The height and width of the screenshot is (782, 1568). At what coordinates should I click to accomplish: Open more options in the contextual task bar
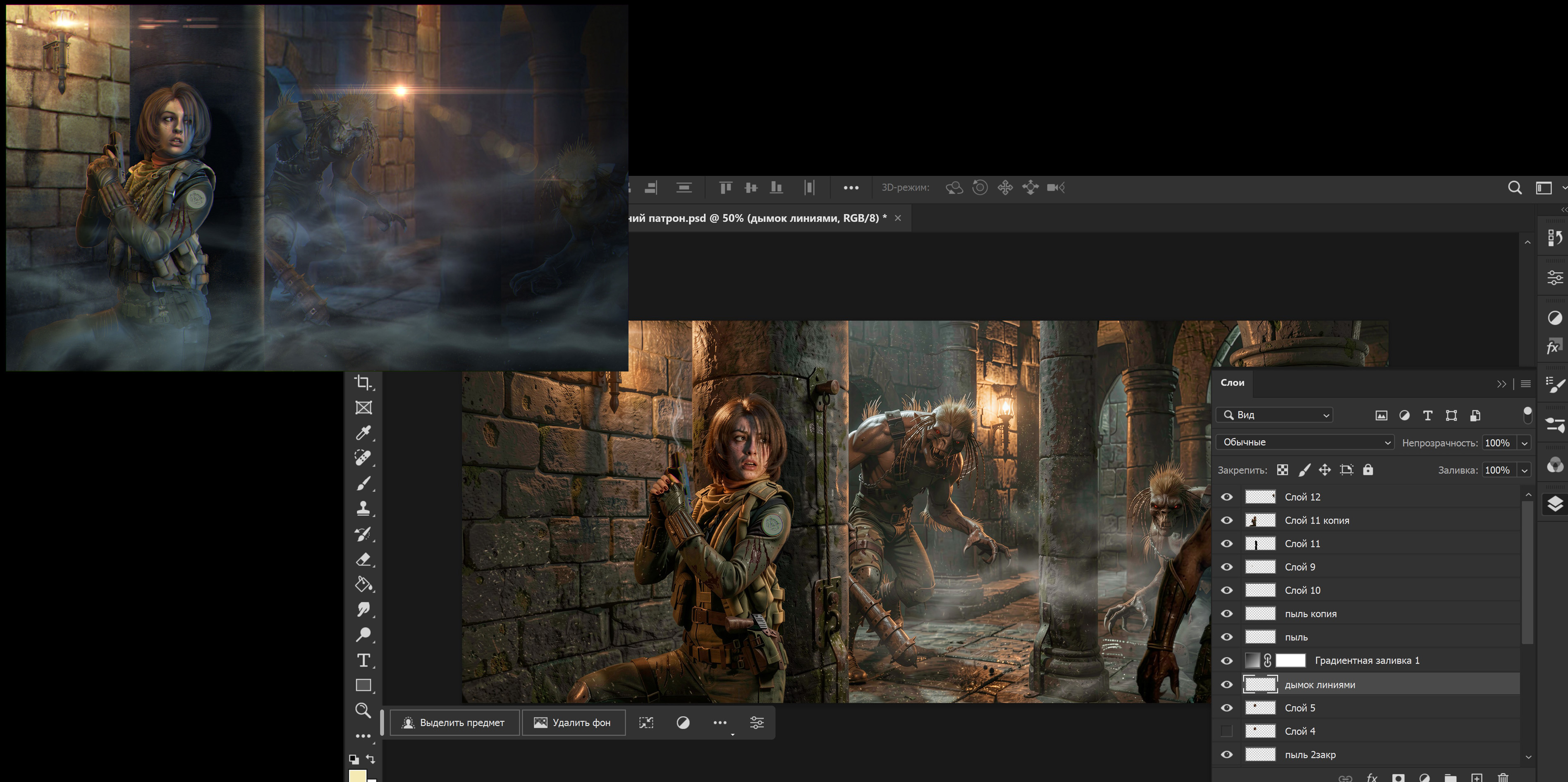720,722
